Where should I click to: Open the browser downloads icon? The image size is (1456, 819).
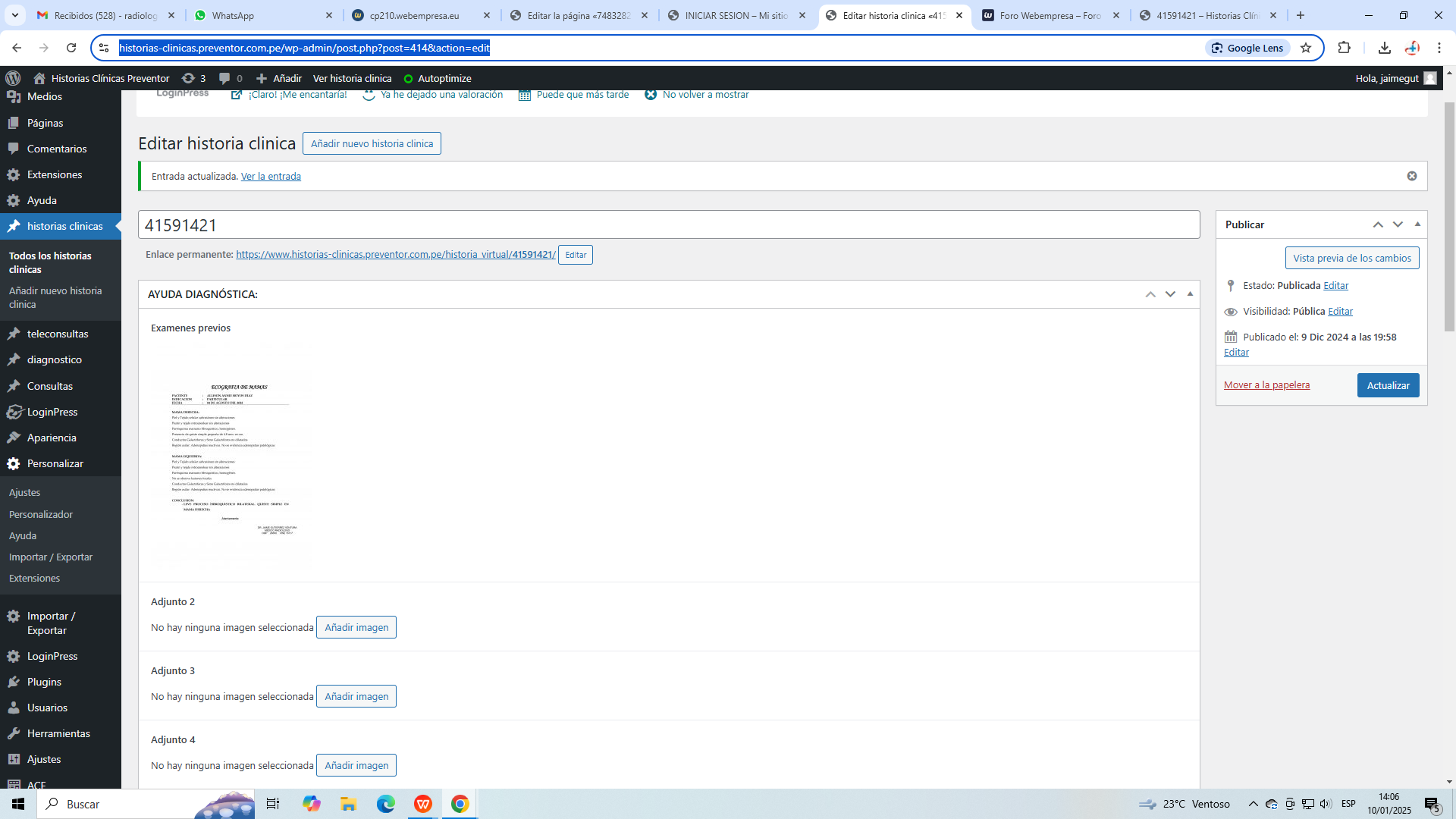coord(1385,48)
